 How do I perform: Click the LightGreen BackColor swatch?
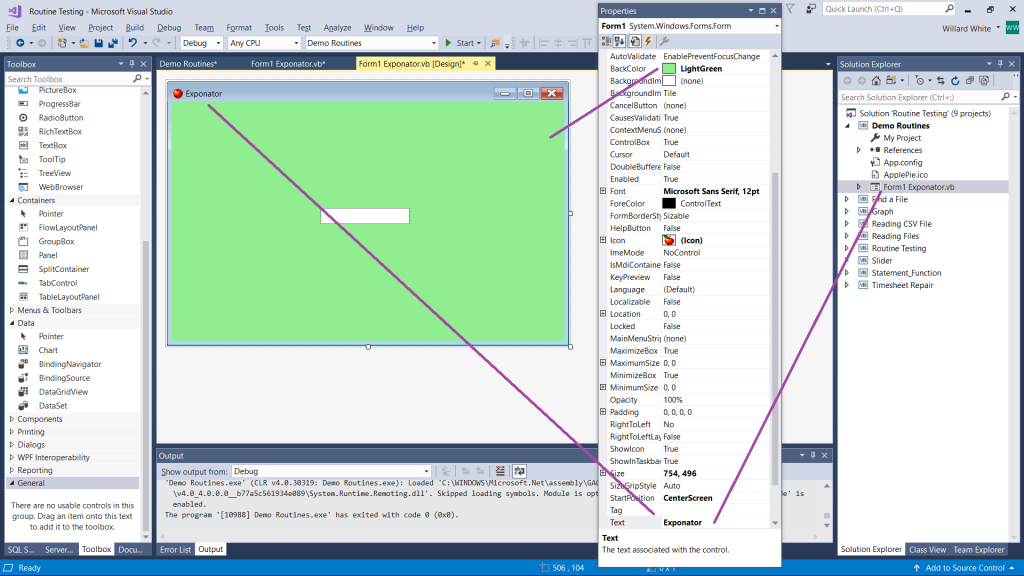click(669, 69)
